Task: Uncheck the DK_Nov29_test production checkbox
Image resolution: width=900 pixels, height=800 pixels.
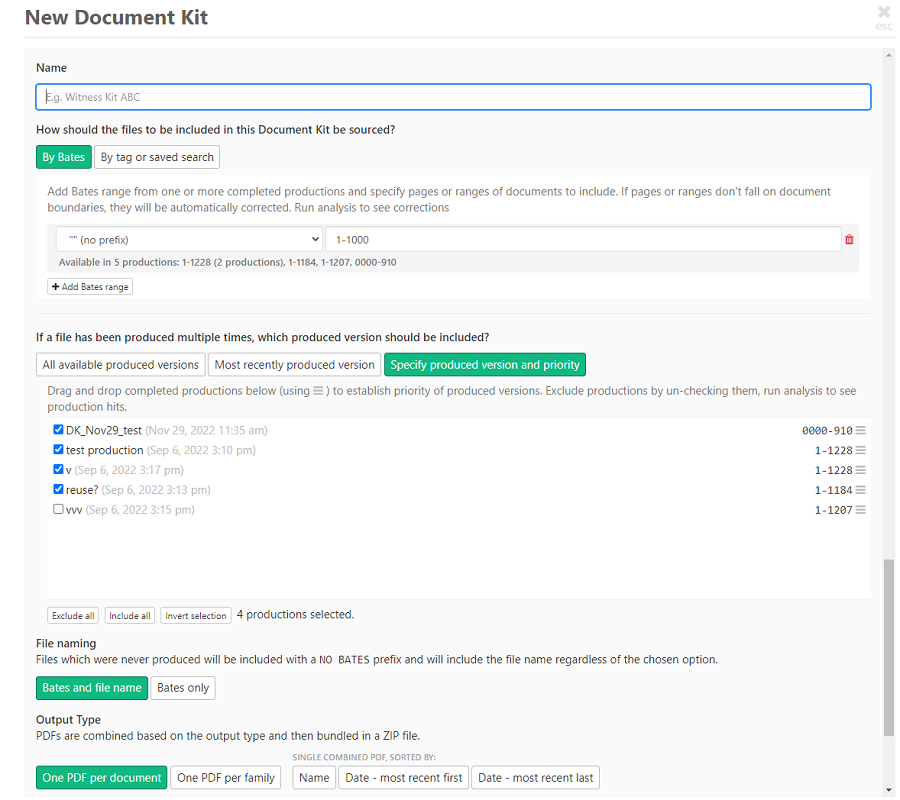Action: 58,430
